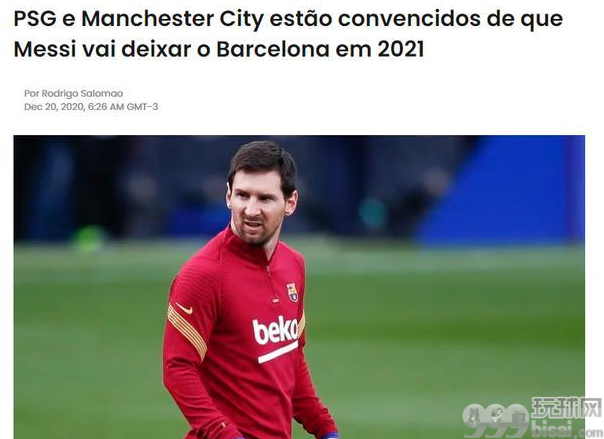Click the white beko sponsor logo

click(276, 330)
